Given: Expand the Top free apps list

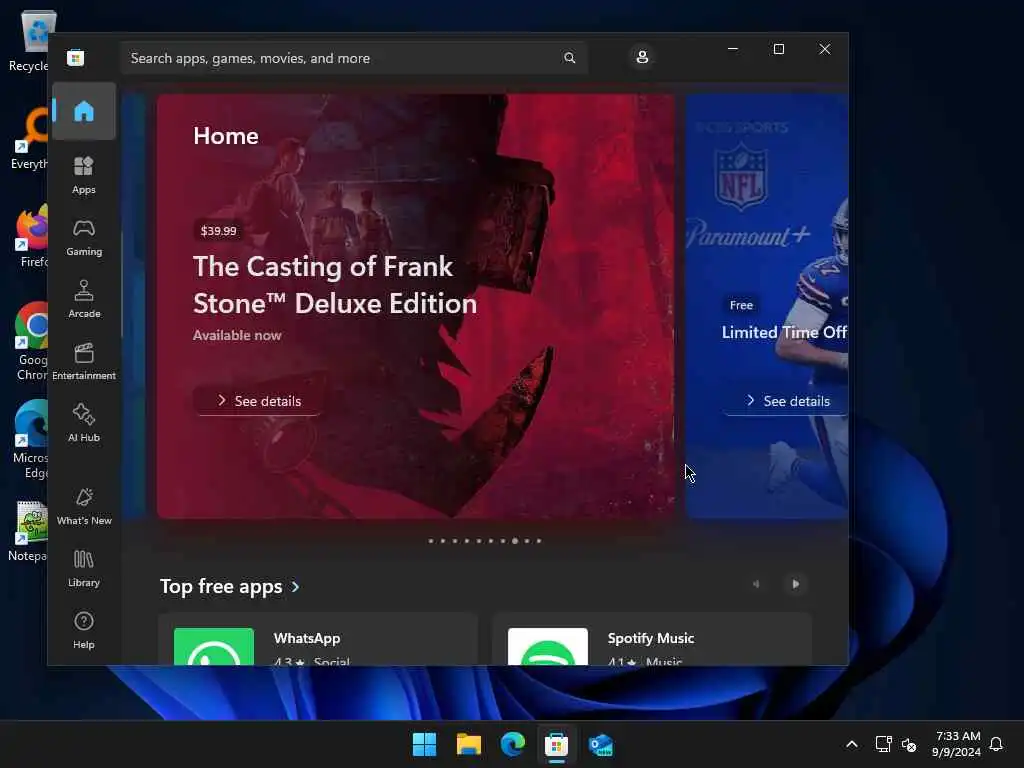Looking at the screenshot, I should point(230,586).
